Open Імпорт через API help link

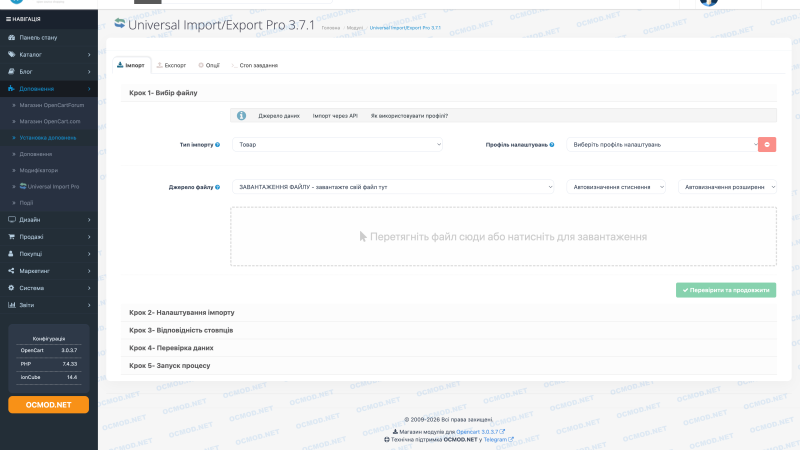[335, 116]
